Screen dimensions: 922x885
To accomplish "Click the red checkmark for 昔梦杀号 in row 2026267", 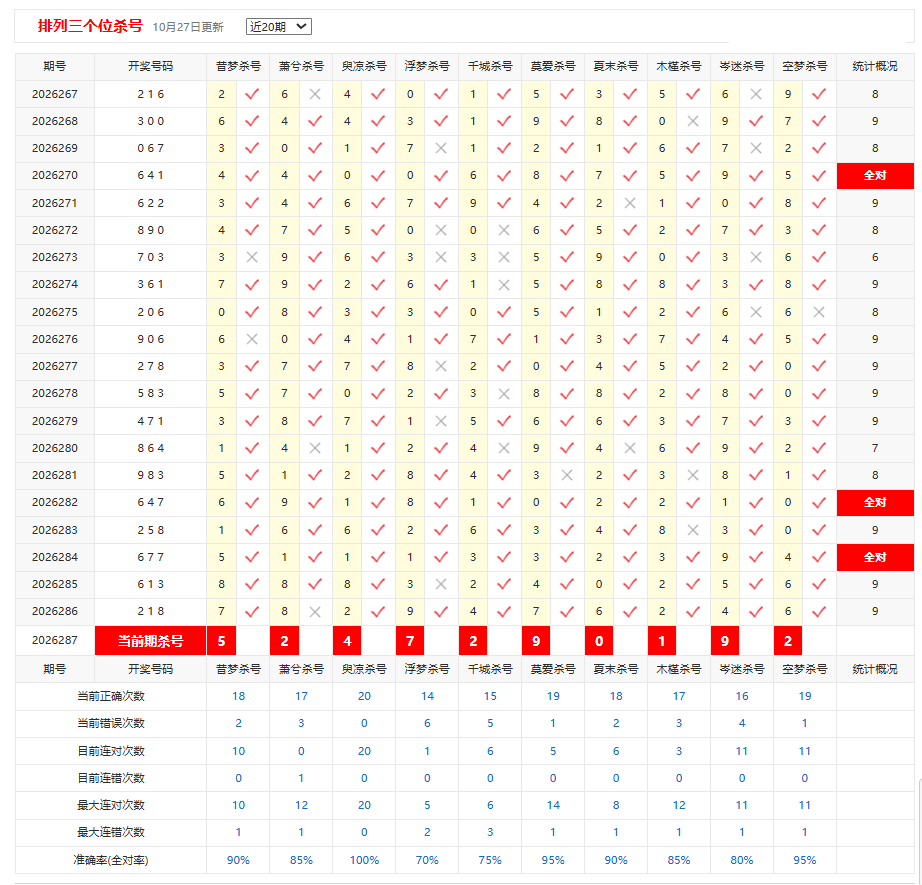I will point(252,94).
